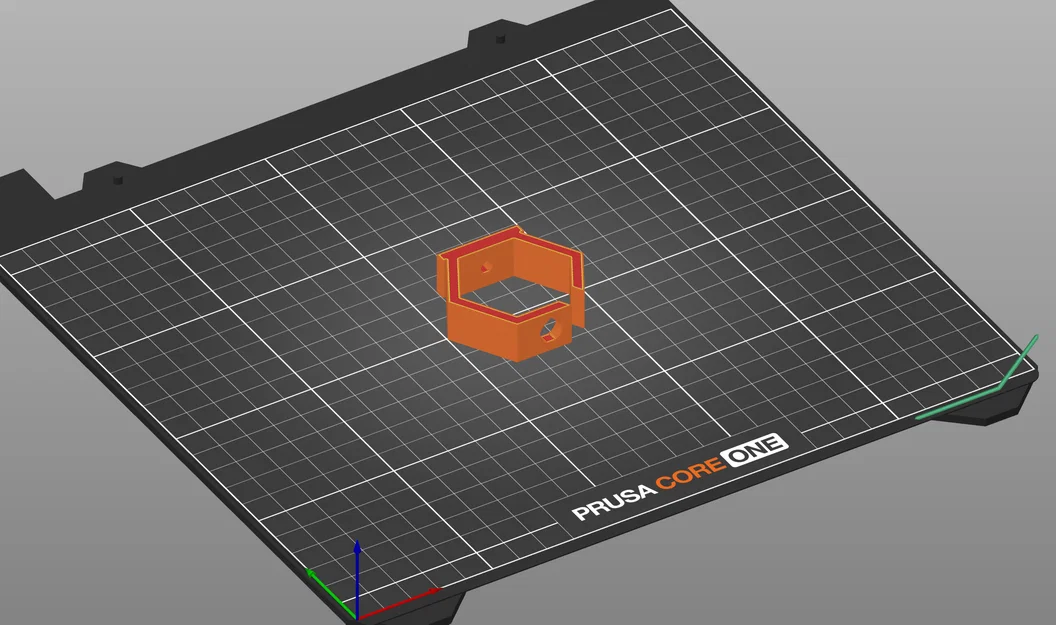Click the small hole on the model's left wall
This screenshot has width=1056, height=625.
pyautogui.click(x=485, y=266)
